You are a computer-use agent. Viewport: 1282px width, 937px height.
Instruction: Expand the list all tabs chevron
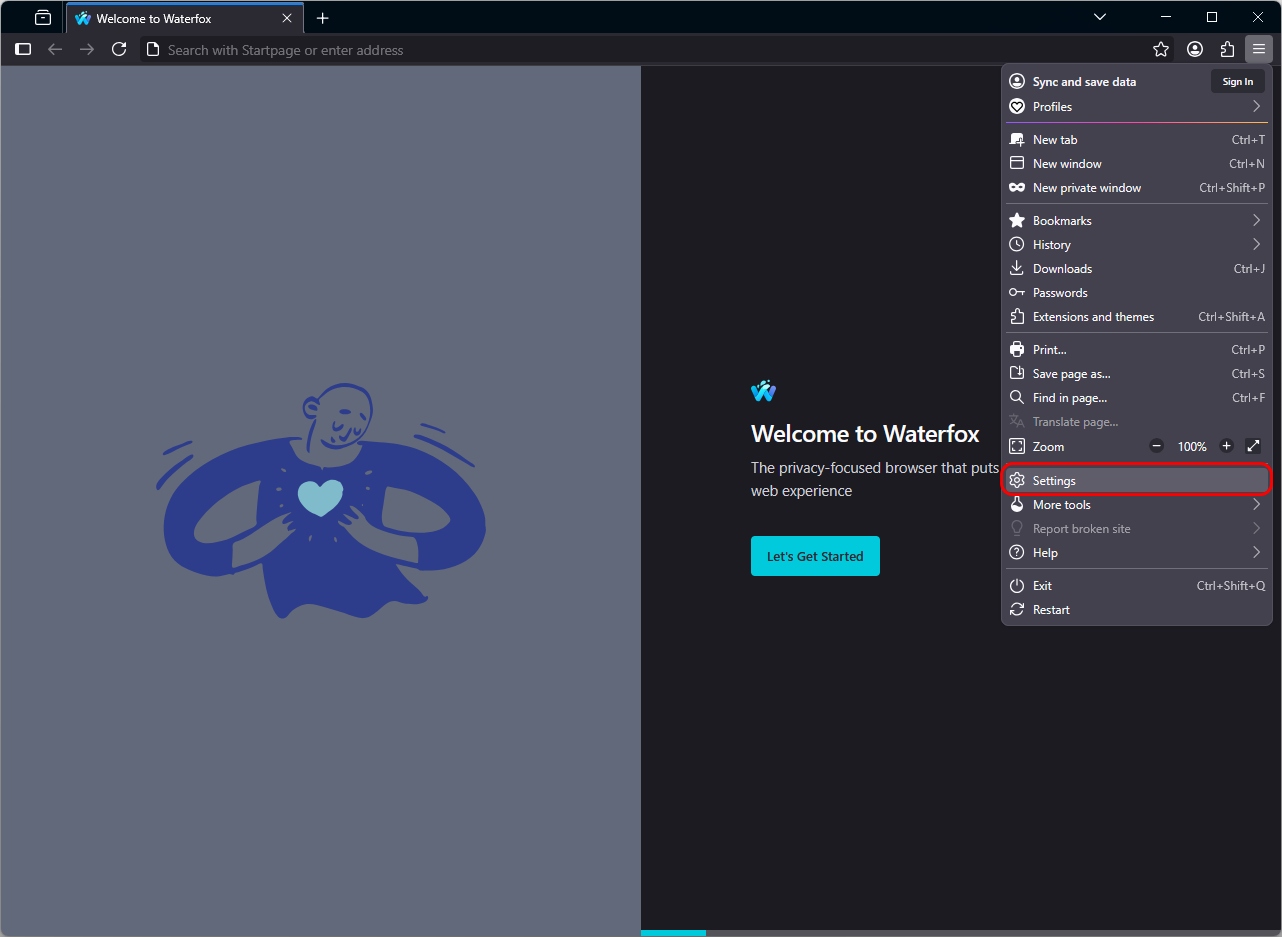pyautogui.click(x=1100, y=17)
